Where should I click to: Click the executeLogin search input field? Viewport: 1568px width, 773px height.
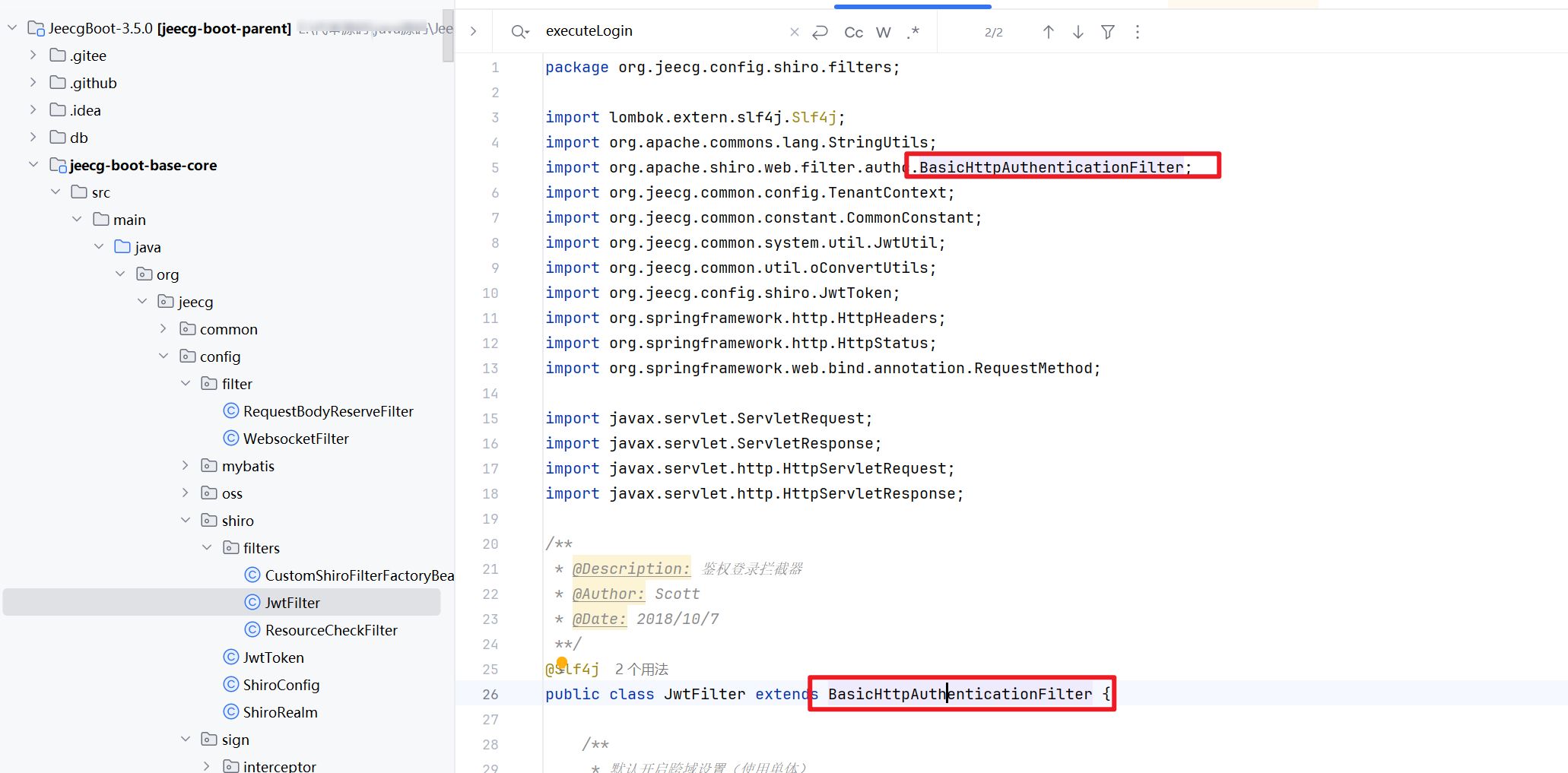click(662, 31)
